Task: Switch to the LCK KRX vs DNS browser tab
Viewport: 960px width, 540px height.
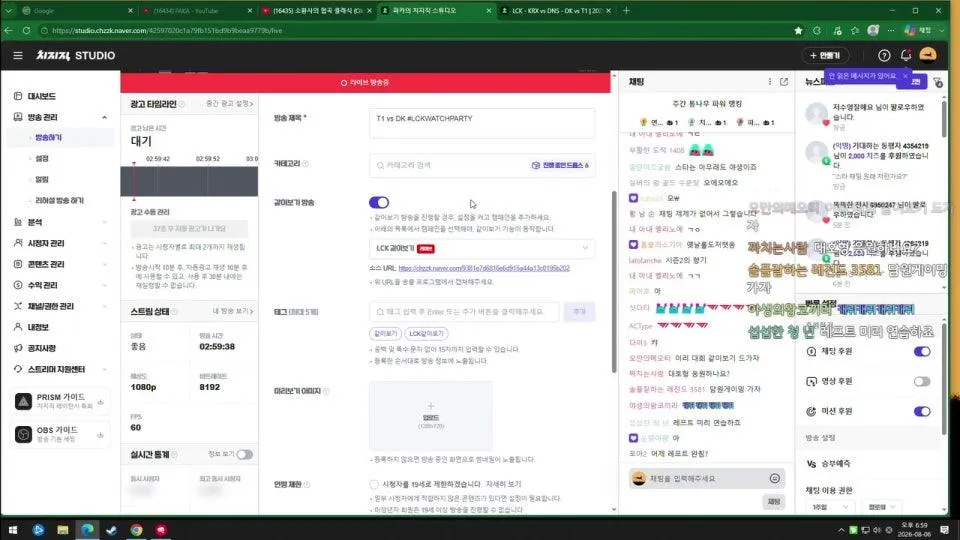Action: 555,10
